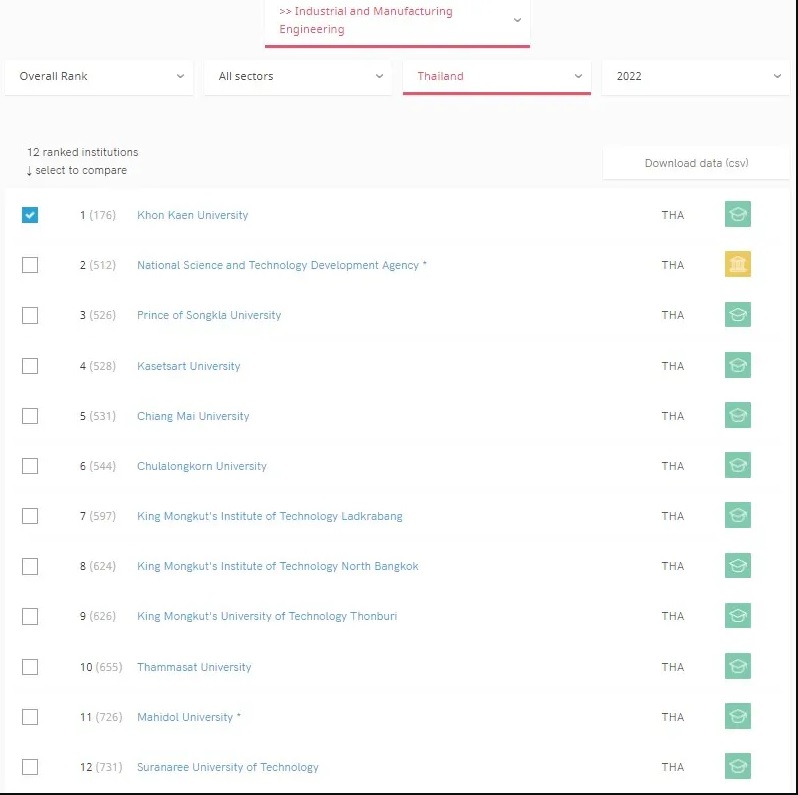Click the yellow government sector icon for National Science and Technology Development Agency
This screenshot has height=795, width=798.
(737, 264)
